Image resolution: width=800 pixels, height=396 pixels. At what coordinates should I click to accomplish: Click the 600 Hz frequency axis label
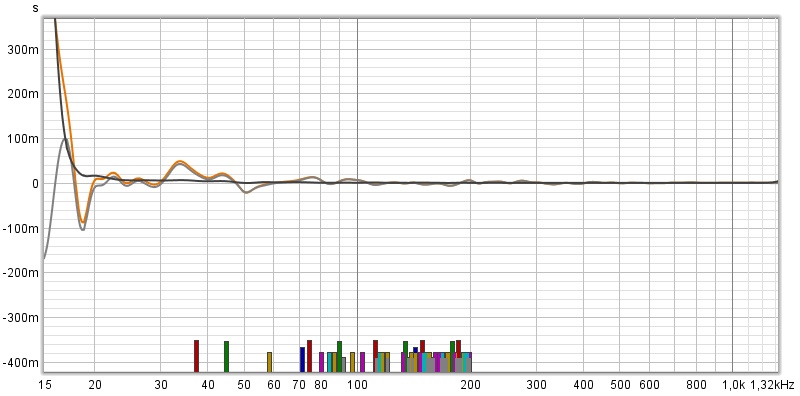pyautogui.click(x=649, y=385)
